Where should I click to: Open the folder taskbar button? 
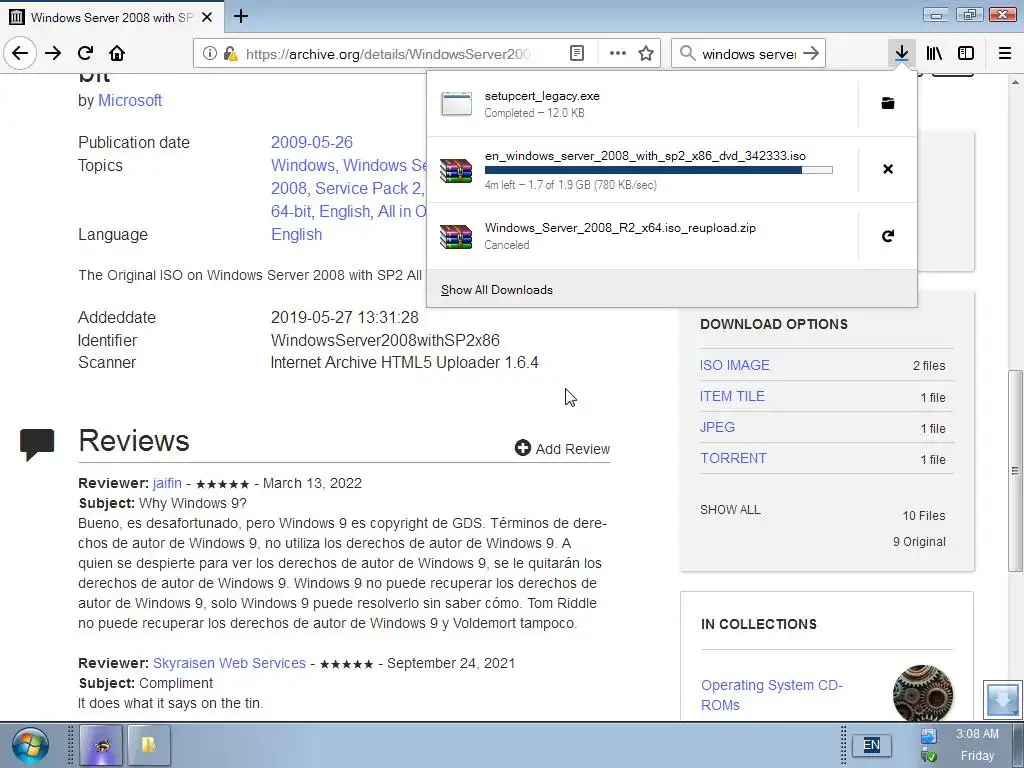coord(149,744)
